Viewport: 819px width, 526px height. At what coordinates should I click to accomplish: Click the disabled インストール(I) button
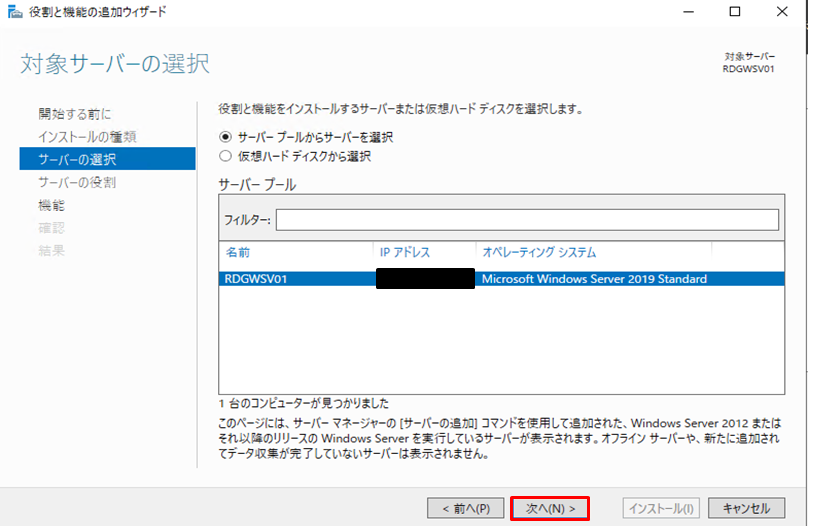pos(661,508)
